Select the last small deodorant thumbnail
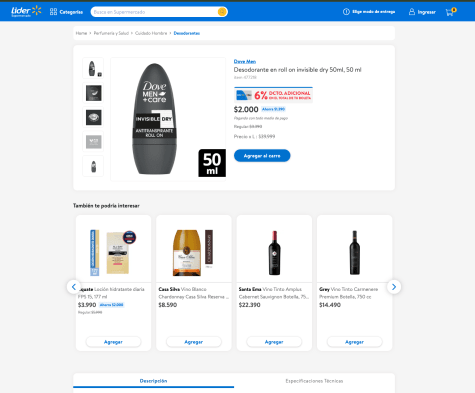 (93, 166)
